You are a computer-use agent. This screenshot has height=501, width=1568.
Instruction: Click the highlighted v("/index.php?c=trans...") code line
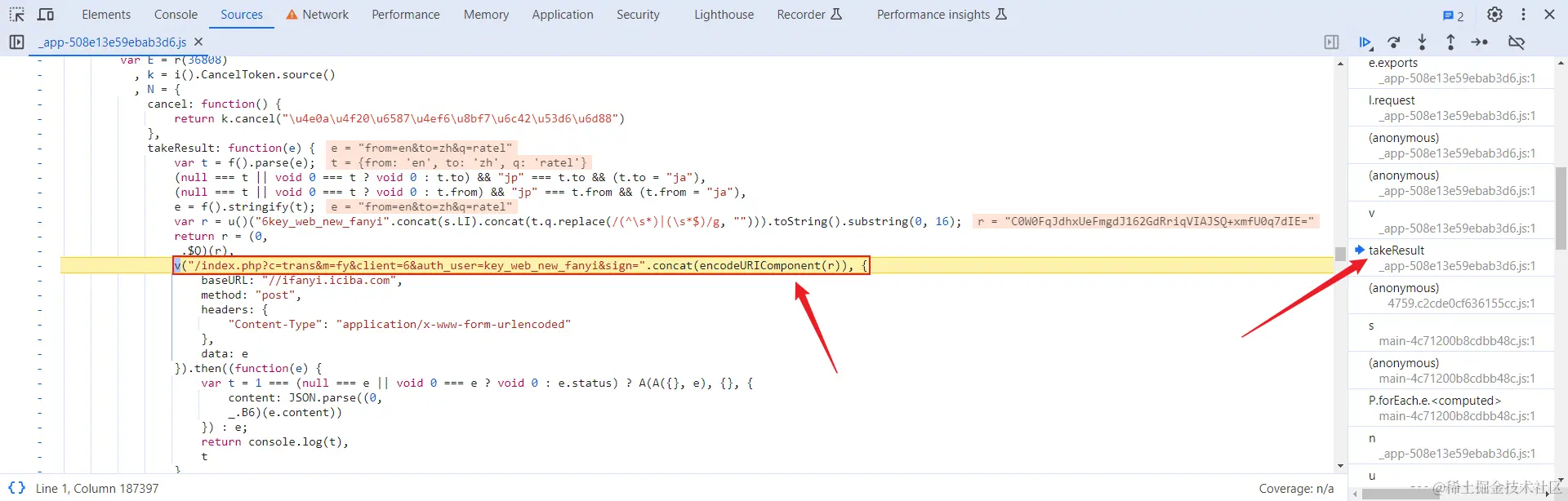(x=521, y=265)
